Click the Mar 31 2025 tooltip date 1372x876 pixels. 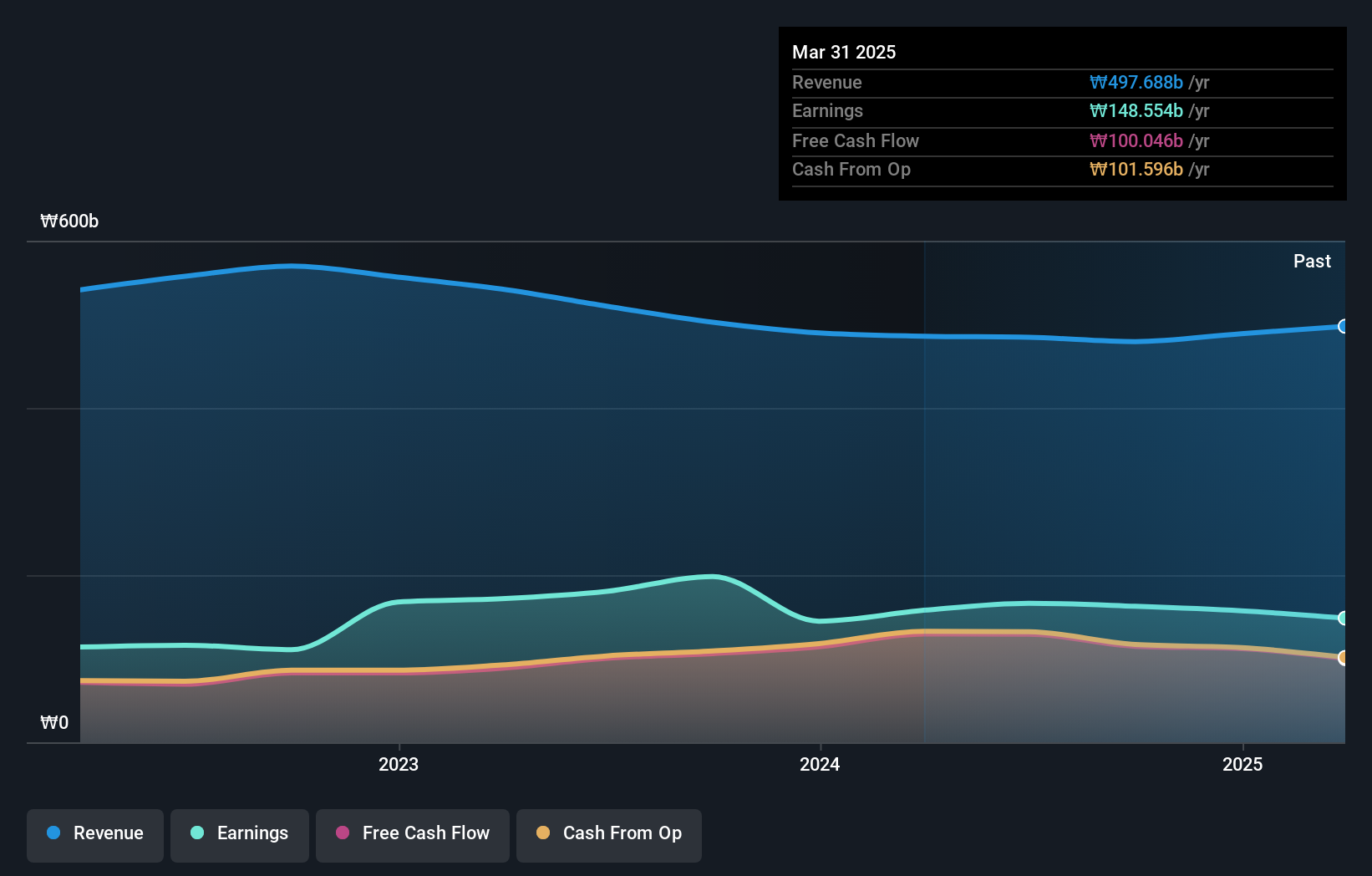(x=844, y=52)
